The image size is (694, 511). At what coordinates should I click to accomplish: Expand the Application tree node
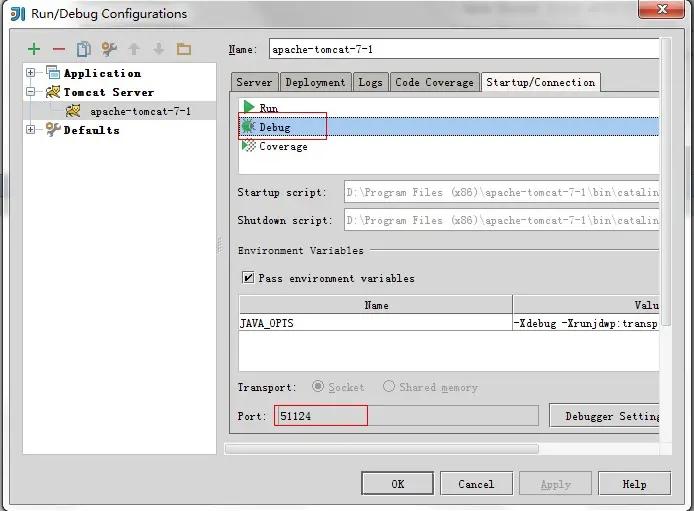coord(30,73)
